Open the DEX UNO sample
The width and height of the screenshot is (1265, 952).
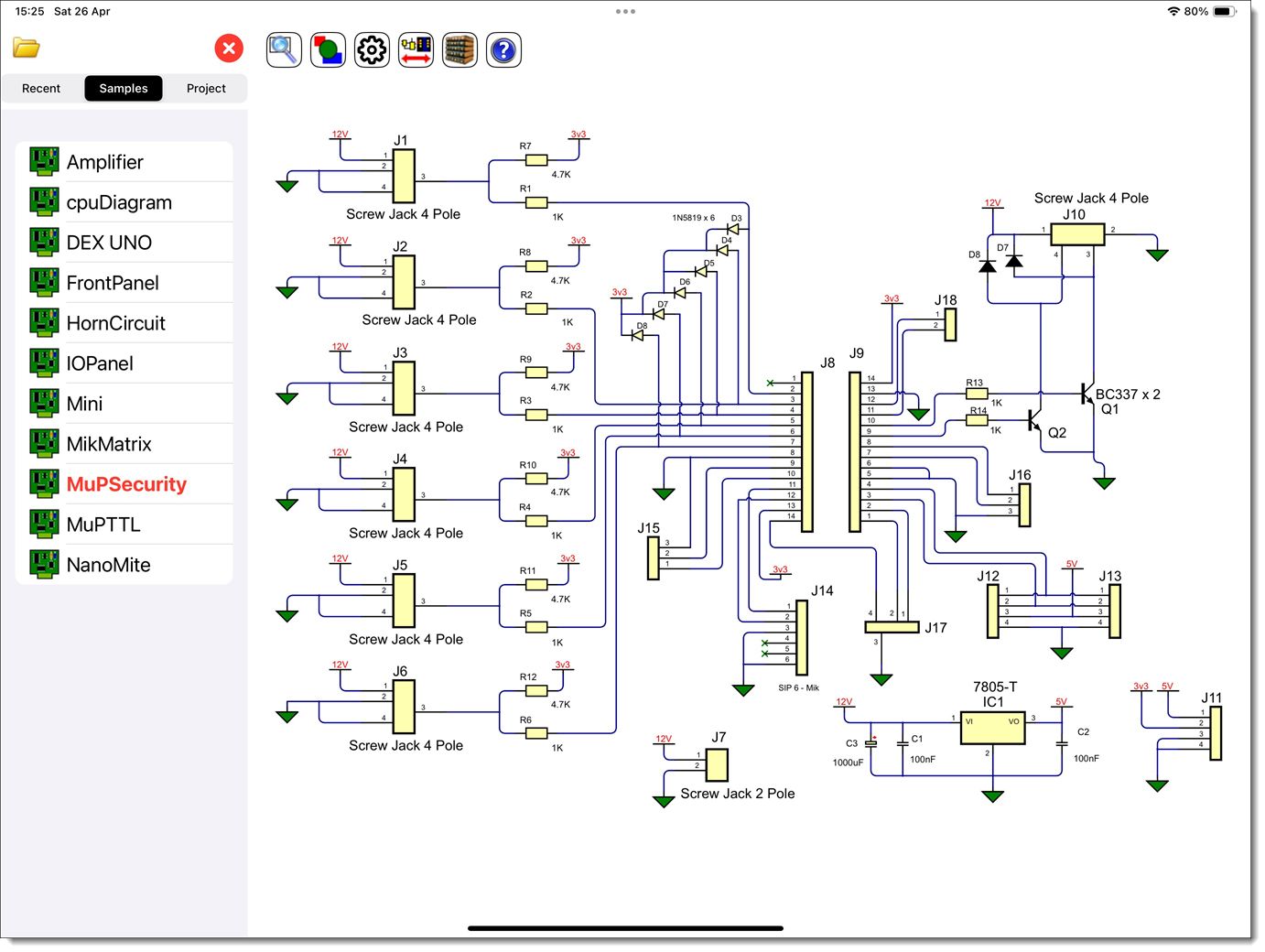pyautogui.click(x=124, y=243)
